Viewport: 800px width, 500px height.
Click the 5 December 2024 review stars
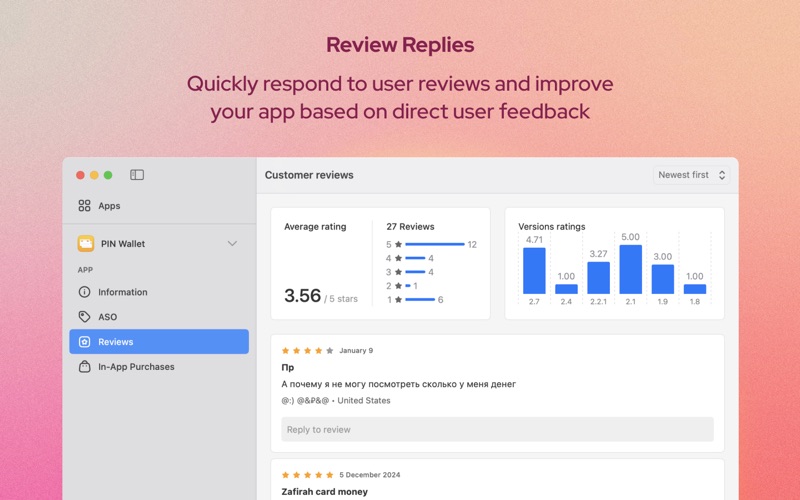point(308,475)
